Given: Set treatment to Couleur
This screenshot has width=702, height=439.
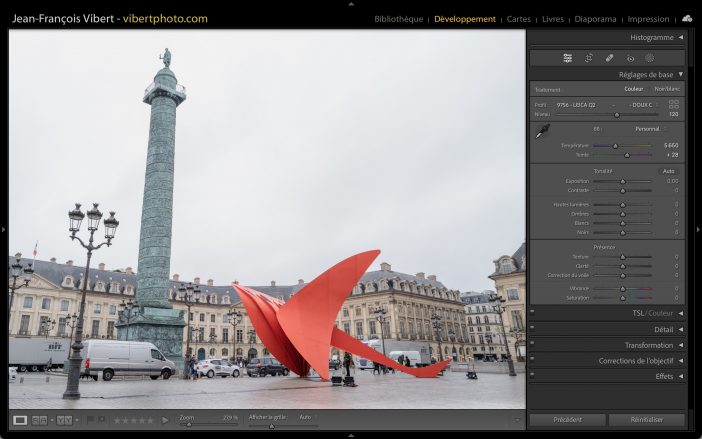Looking at the screenshot, I should [x=634, y=89].
